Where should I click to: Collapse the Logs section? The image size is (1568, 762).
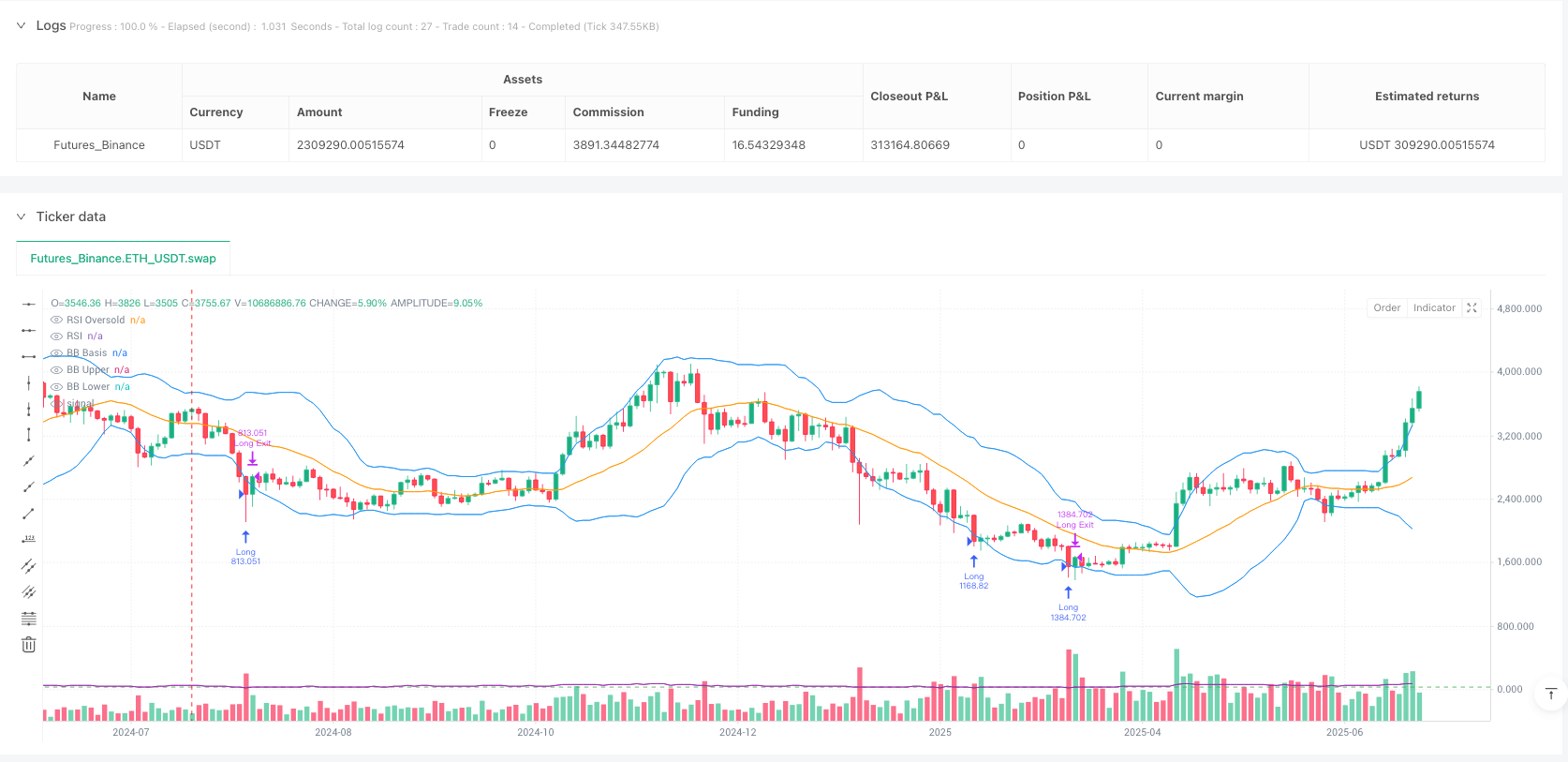[x=21, y=25]
